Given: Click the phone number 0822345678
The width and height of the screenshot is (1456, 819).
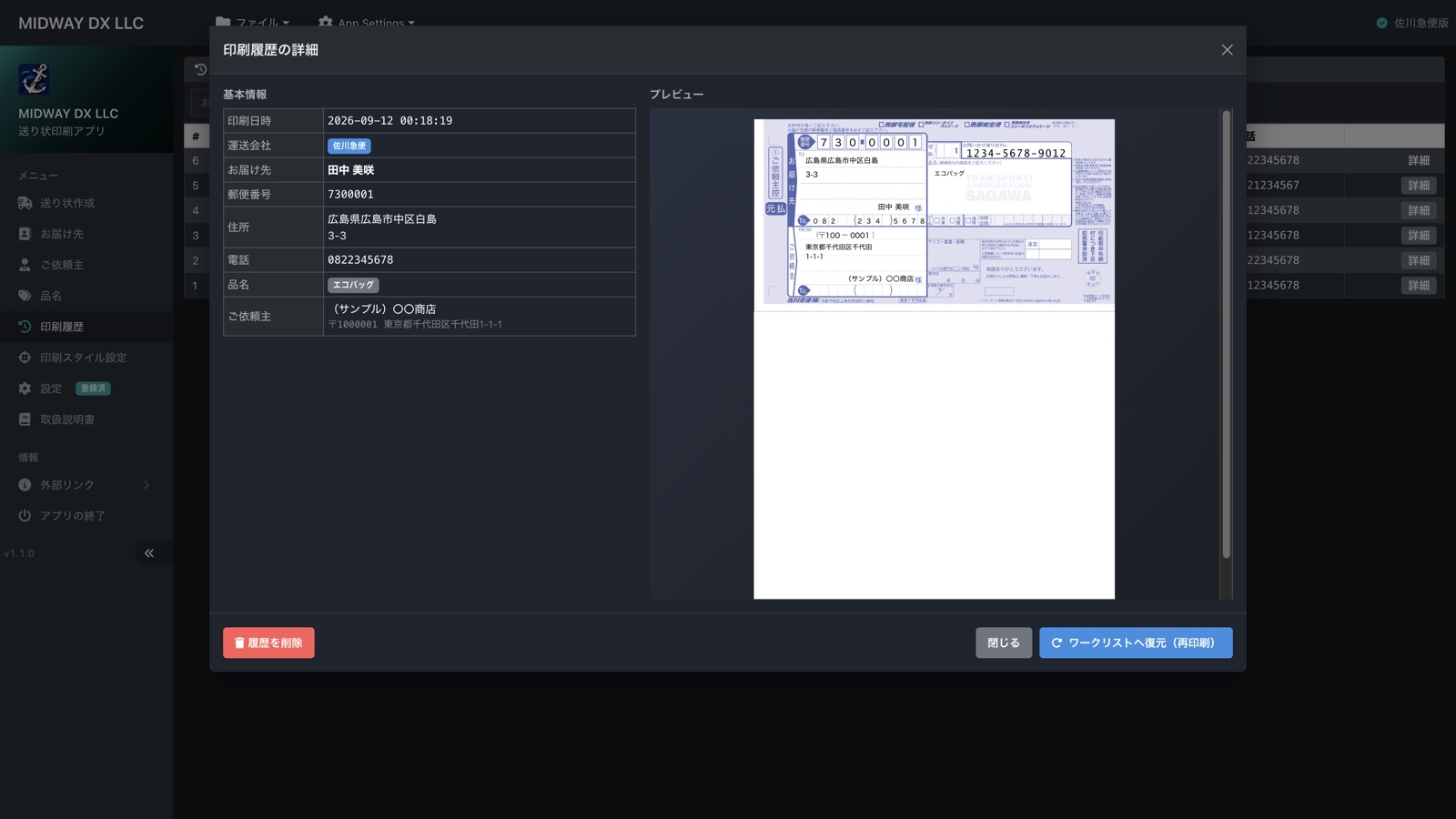Looking at the screenshot, I should coord(360,260).
